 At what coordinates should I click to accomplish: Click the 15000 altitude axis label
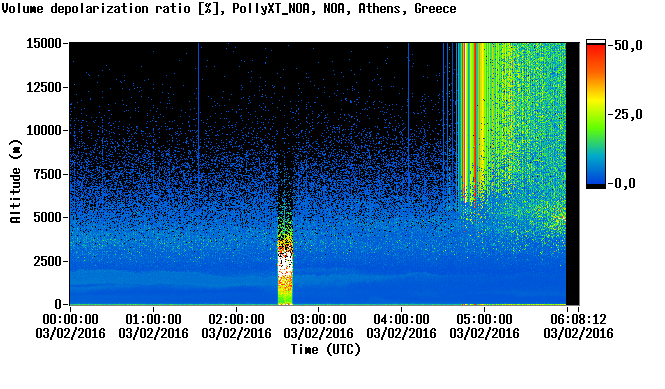tap(44, 43)
